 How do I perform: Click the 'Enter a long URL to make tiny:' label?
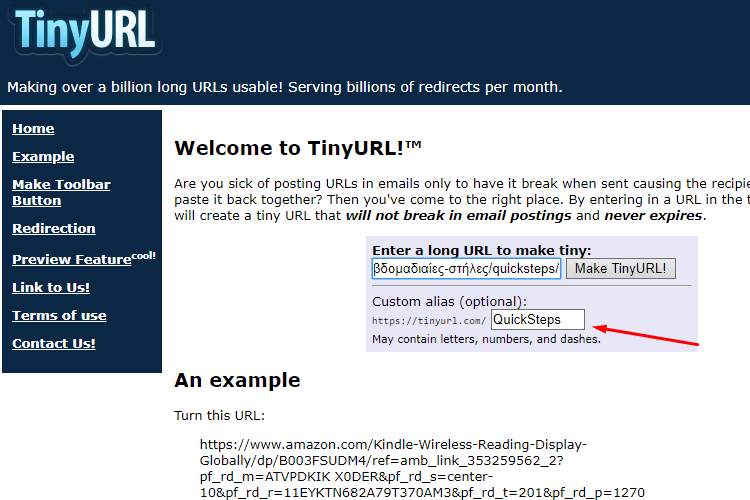click(x=482, y=250)
